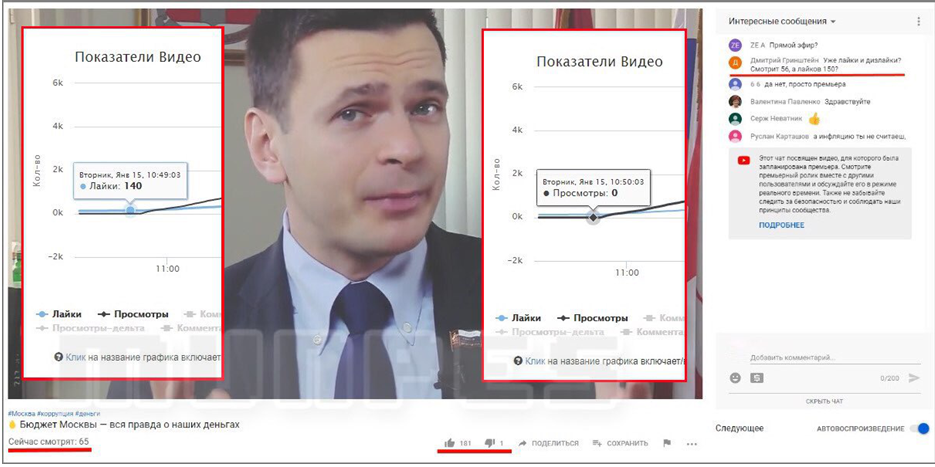Click the data point on left chart

(x=129, y=210)
